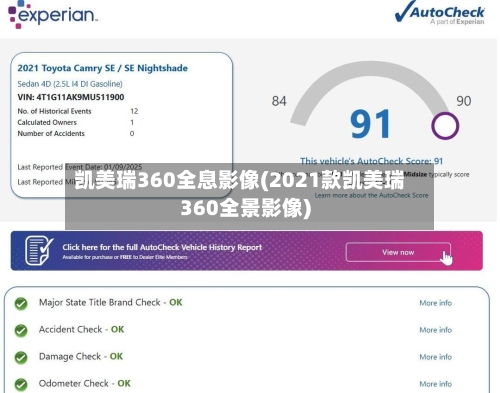Click Odometer Check - OK text
Screen dimensions: 500x393
pyautogui.click(x=85, y=383)
